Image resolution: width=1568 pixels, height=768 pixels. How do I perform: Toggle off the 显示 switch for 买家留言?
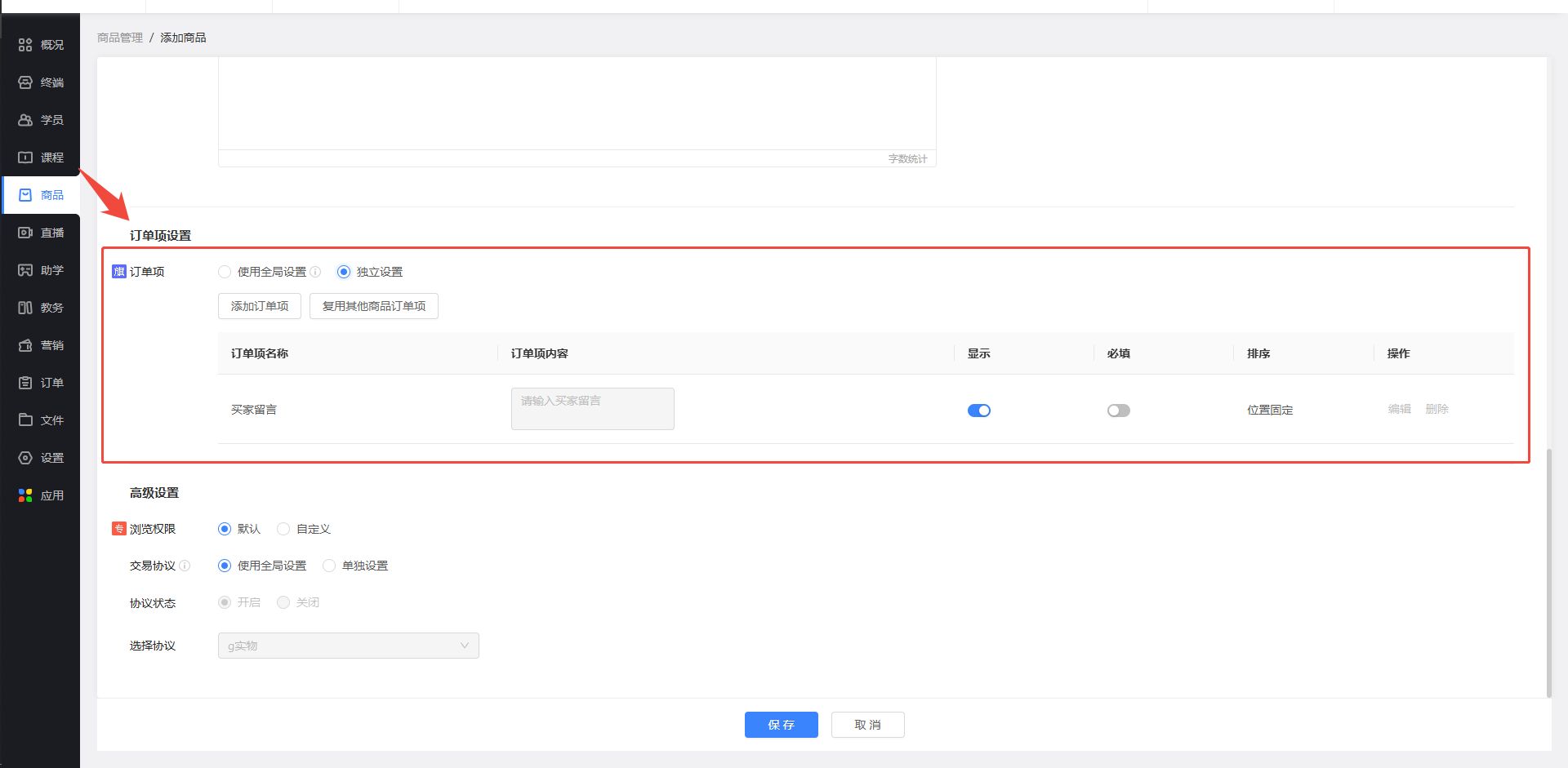(x=978, y=411)
